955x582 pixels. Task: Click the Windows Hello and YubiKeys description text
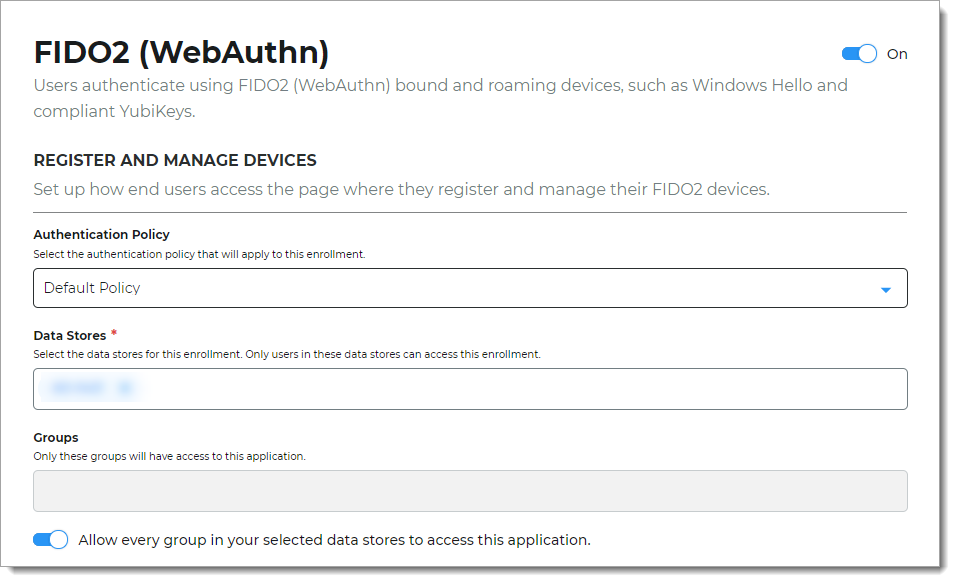tap(440, 97)
